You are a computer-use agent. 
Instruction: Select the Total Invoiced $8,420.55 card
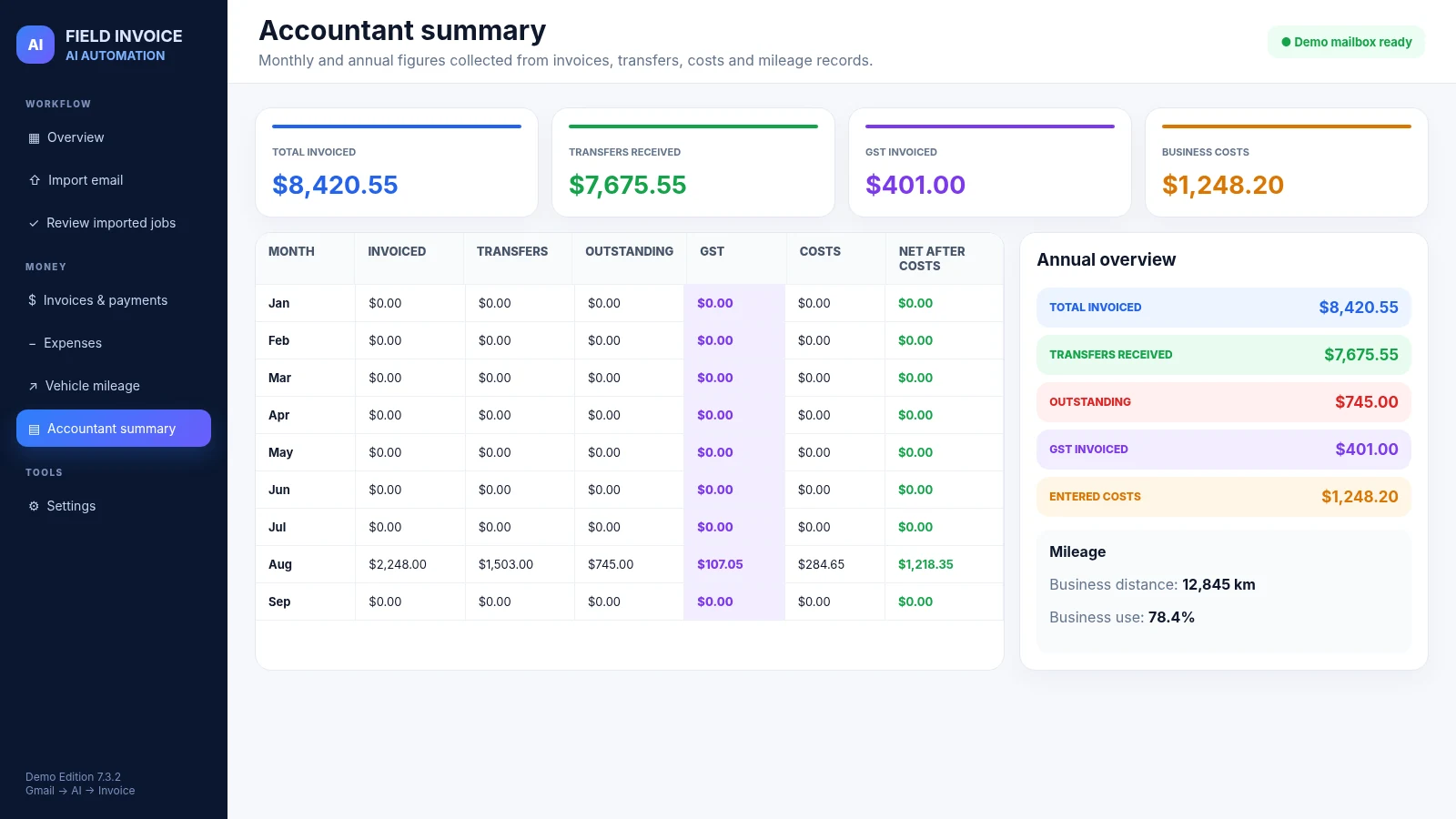[x=397, y=163]
